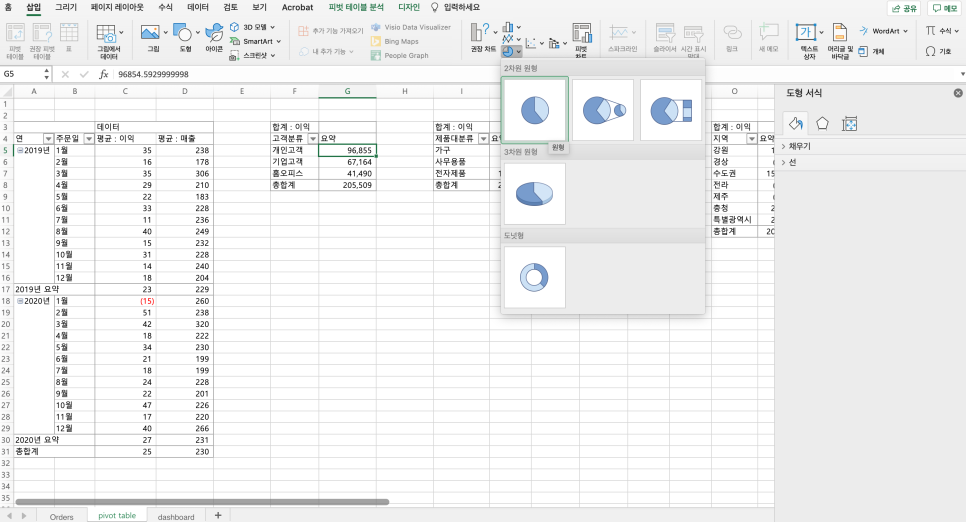Open the 수식 ribbon tab
The width and height of the screenshot is (966, 522).
165,7
